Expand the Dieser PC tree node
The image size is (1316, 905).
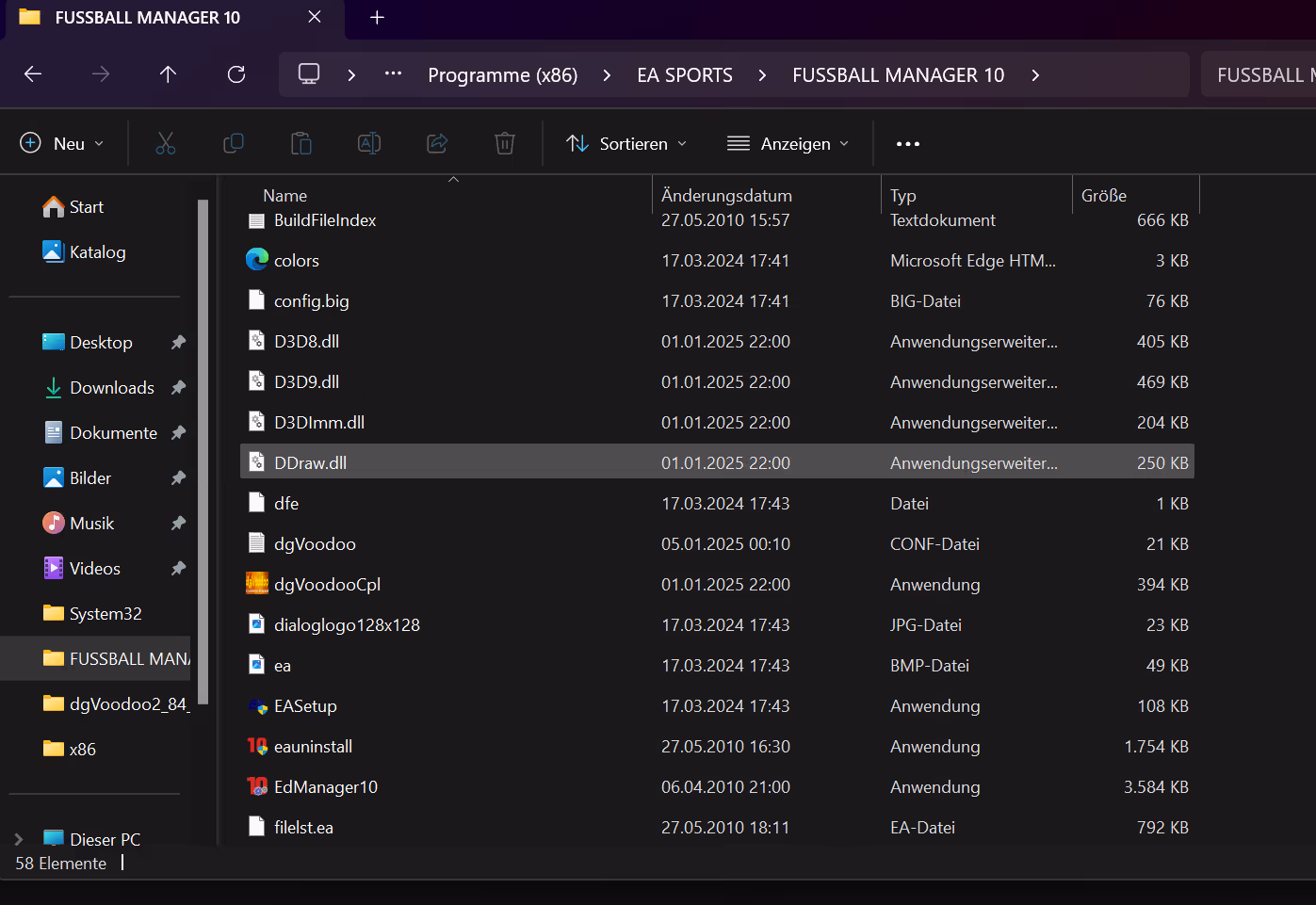click(x=18, y=839)
